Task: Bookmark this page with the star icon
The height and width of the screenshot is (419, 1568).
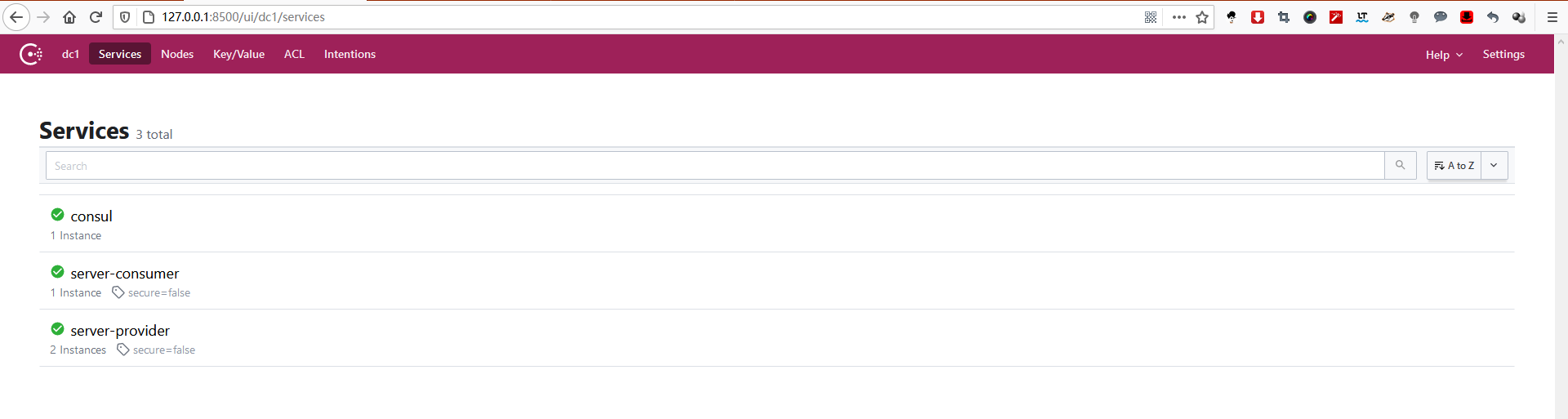Action: (1202, 17)
